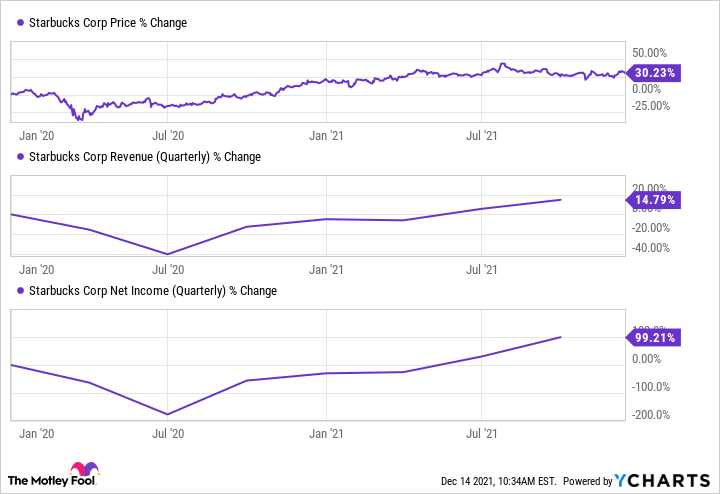Click the Dec 14 2021, 10:34AM EST timestamp
720x494 pixels.
click(498, 481)
